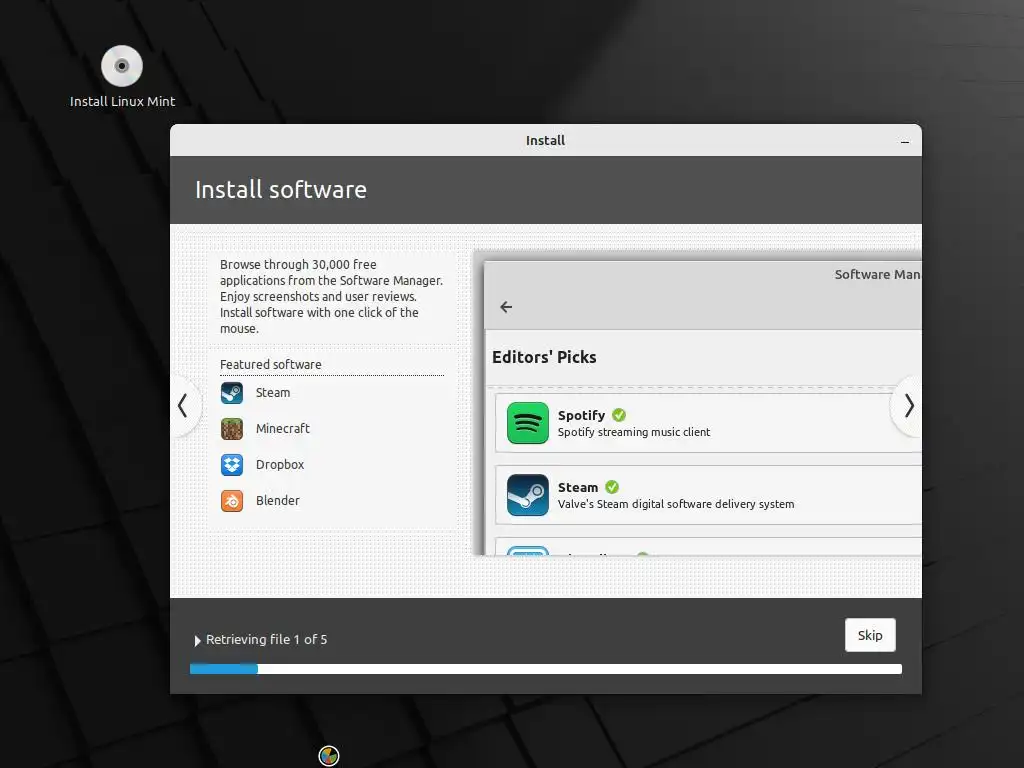Click the green verified badge beside Spotify
This screenshot has height=768, width=1024.
(619, 415)
